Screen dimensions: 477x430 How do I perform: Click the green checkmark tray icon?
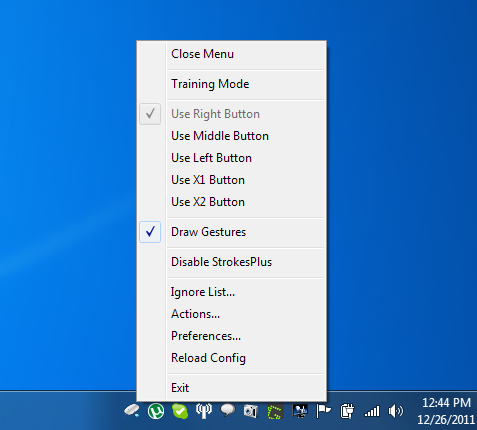click(180, 411)
